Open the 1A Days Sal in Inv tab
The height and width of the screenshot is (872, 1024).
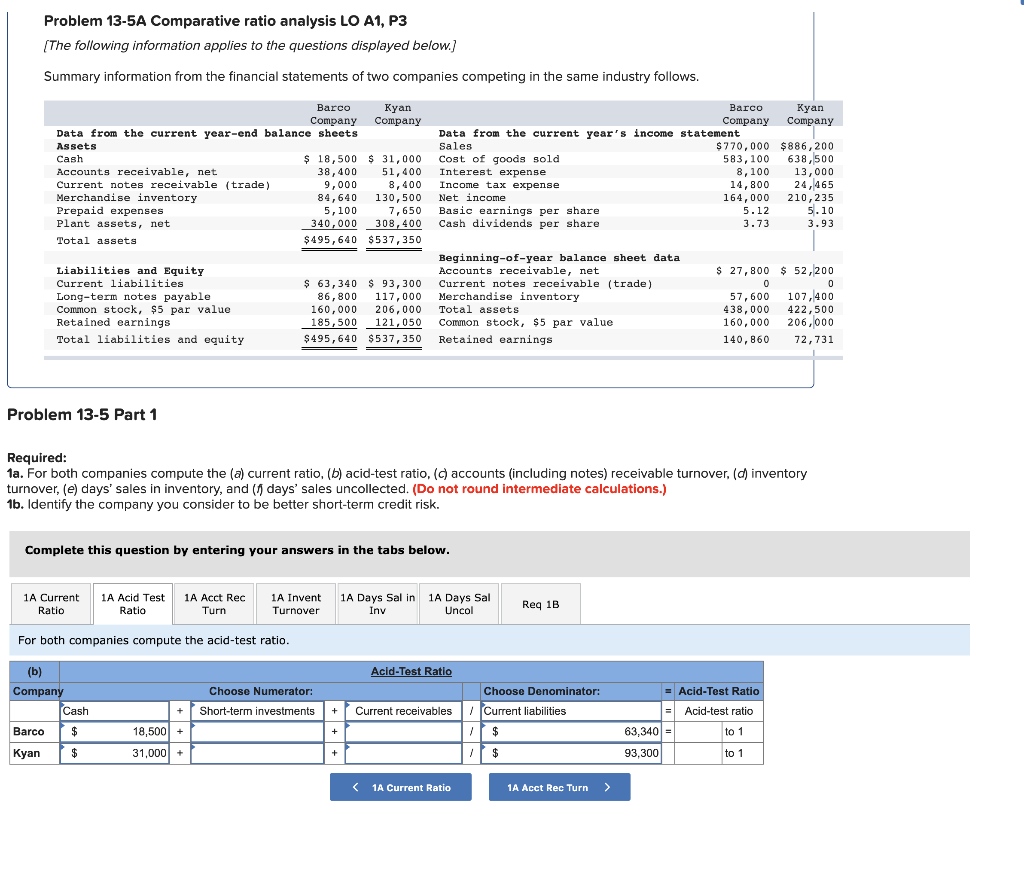[377, 603]
